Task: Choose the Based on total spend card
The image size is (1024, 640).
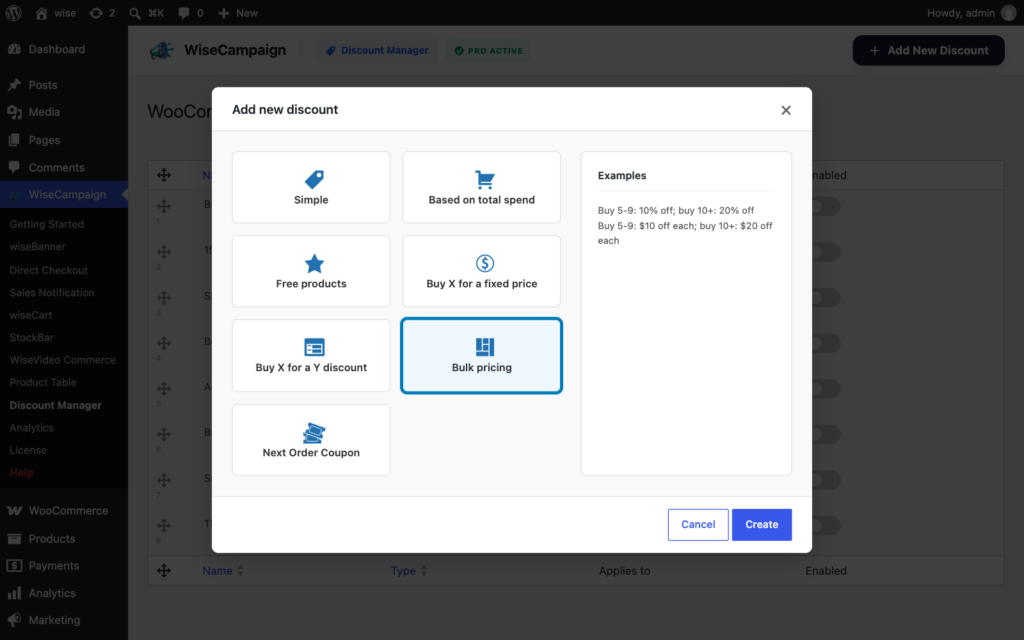Action: 481,187
